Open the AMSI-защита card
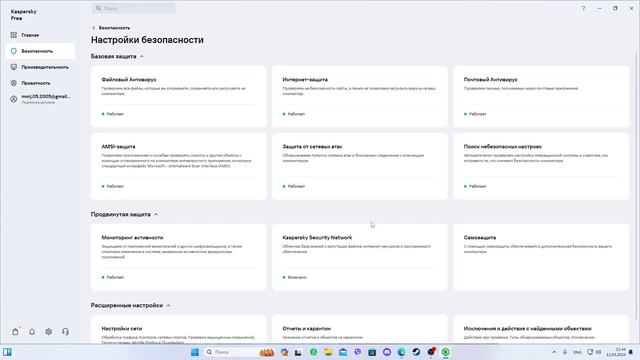 click(x=178, y=166)
